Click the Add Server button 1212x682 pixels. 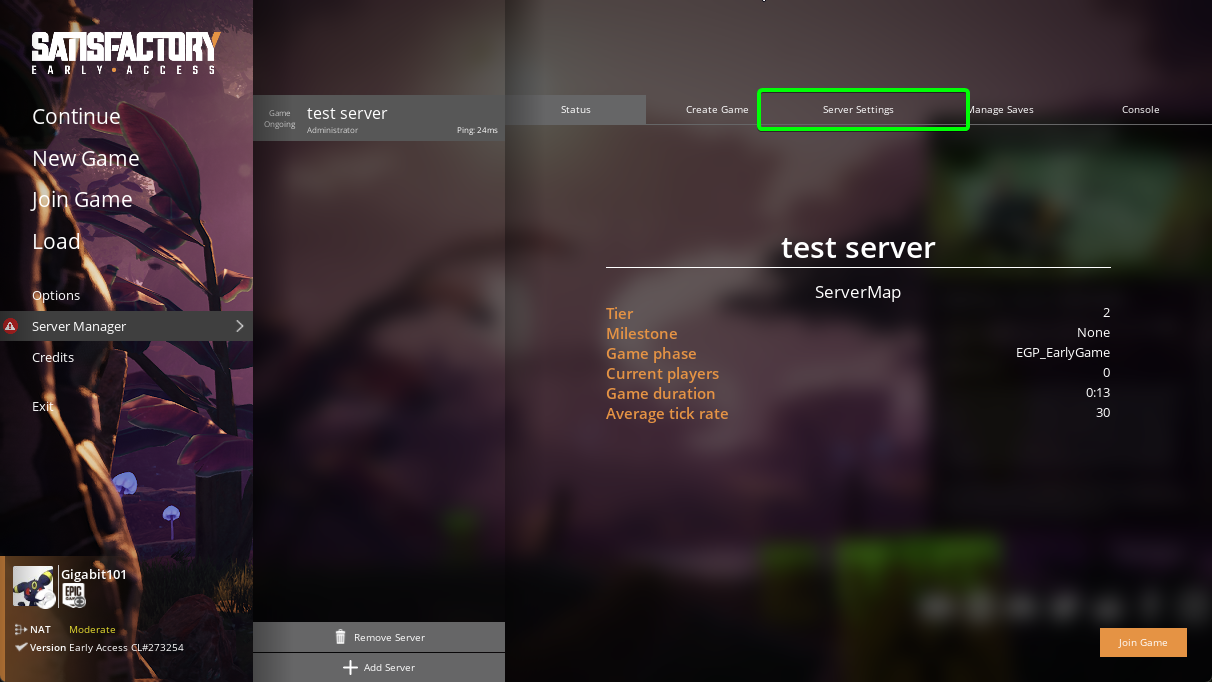click(379, 667)
